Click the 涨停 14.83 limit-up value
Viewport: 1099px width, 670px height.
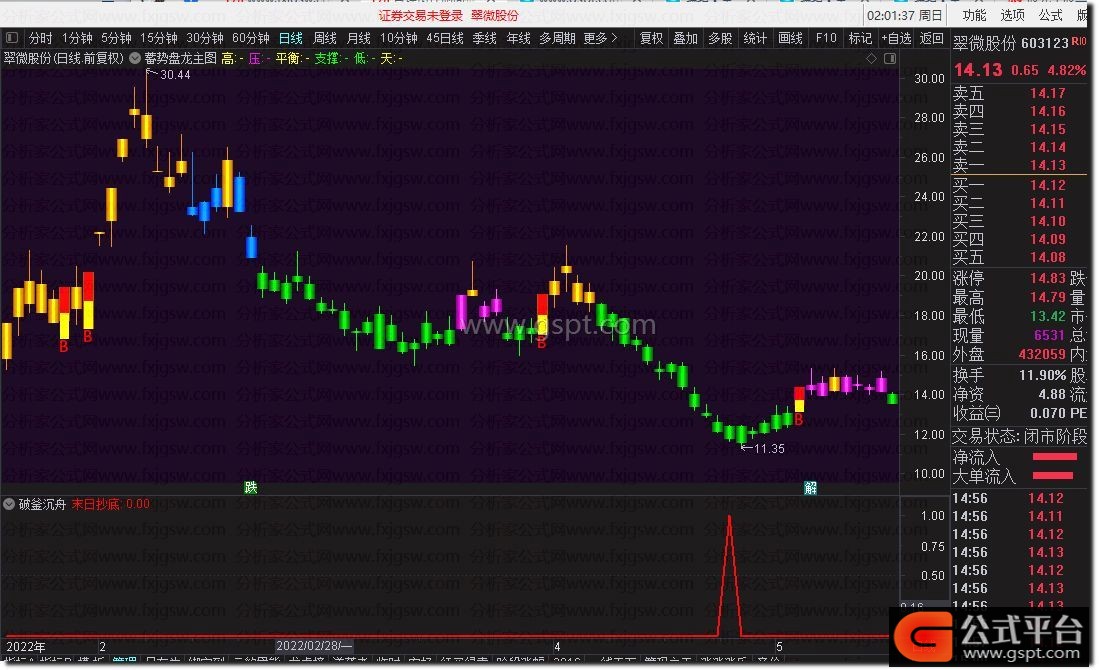(1047, 278)
